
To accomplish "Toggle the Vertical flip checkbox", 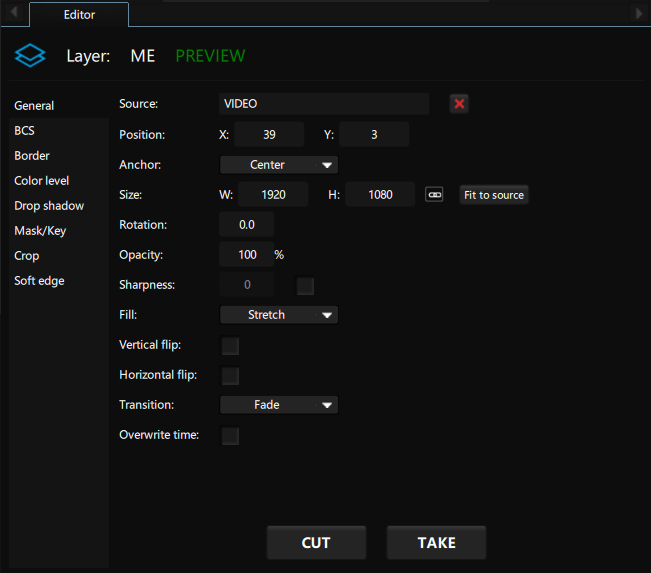I will tap(230, 345).
